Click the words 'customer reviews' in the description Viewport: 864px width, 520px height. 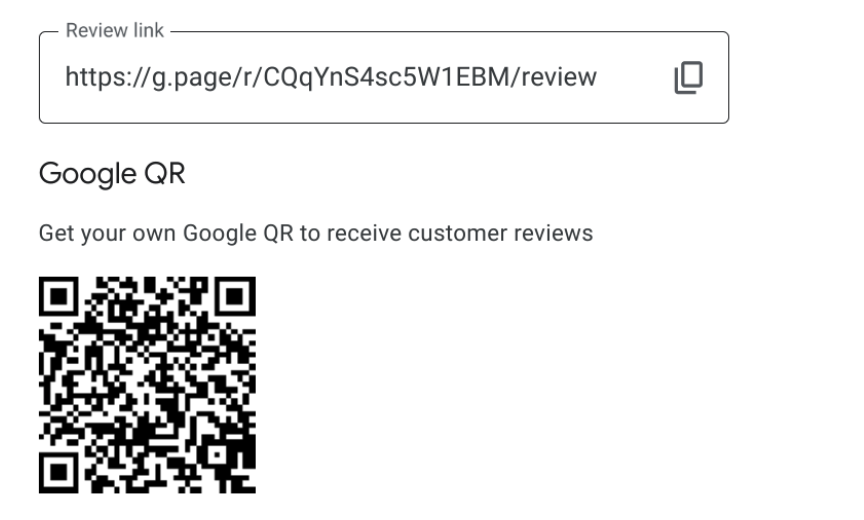[500, 233]
